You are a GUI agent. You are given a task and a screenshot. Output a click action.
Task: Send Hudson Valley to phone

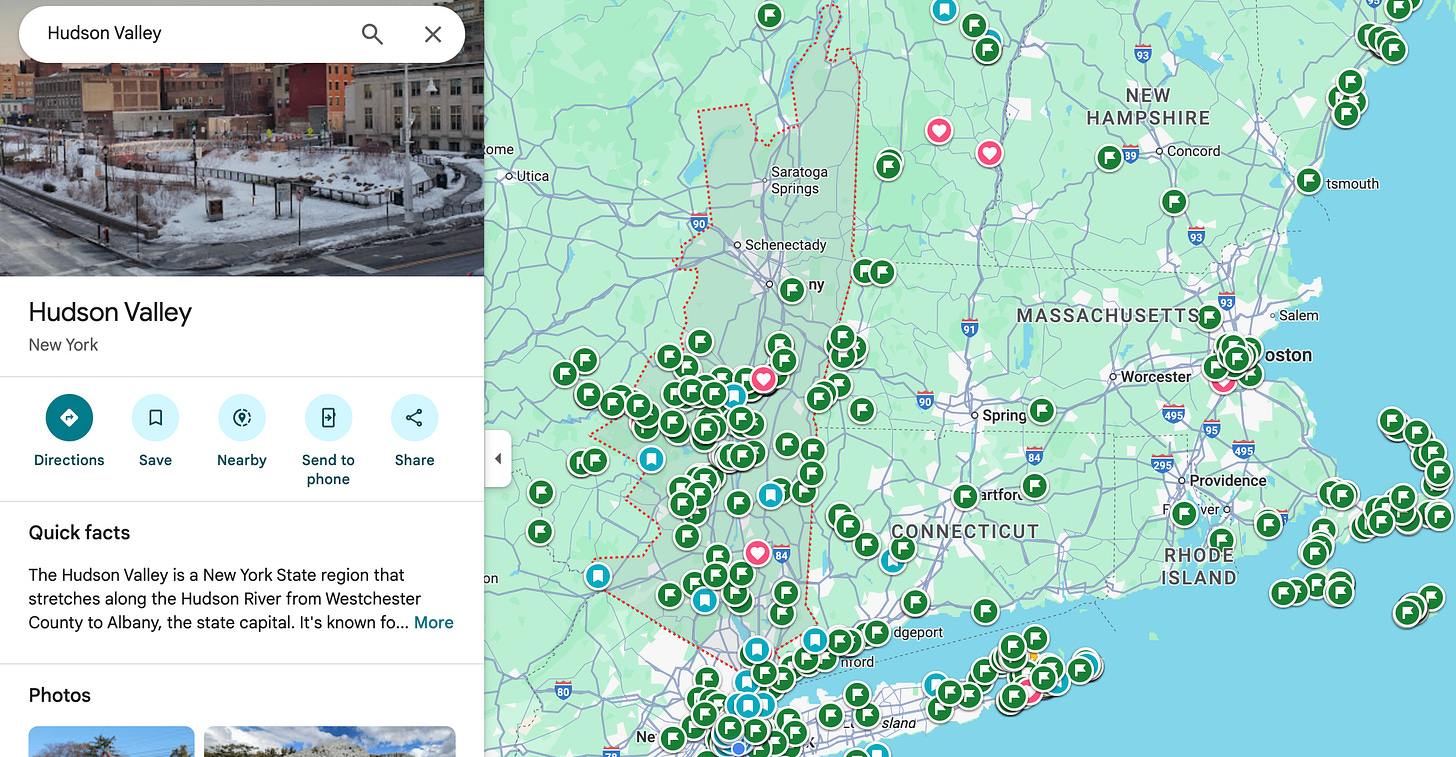point(328,440)
